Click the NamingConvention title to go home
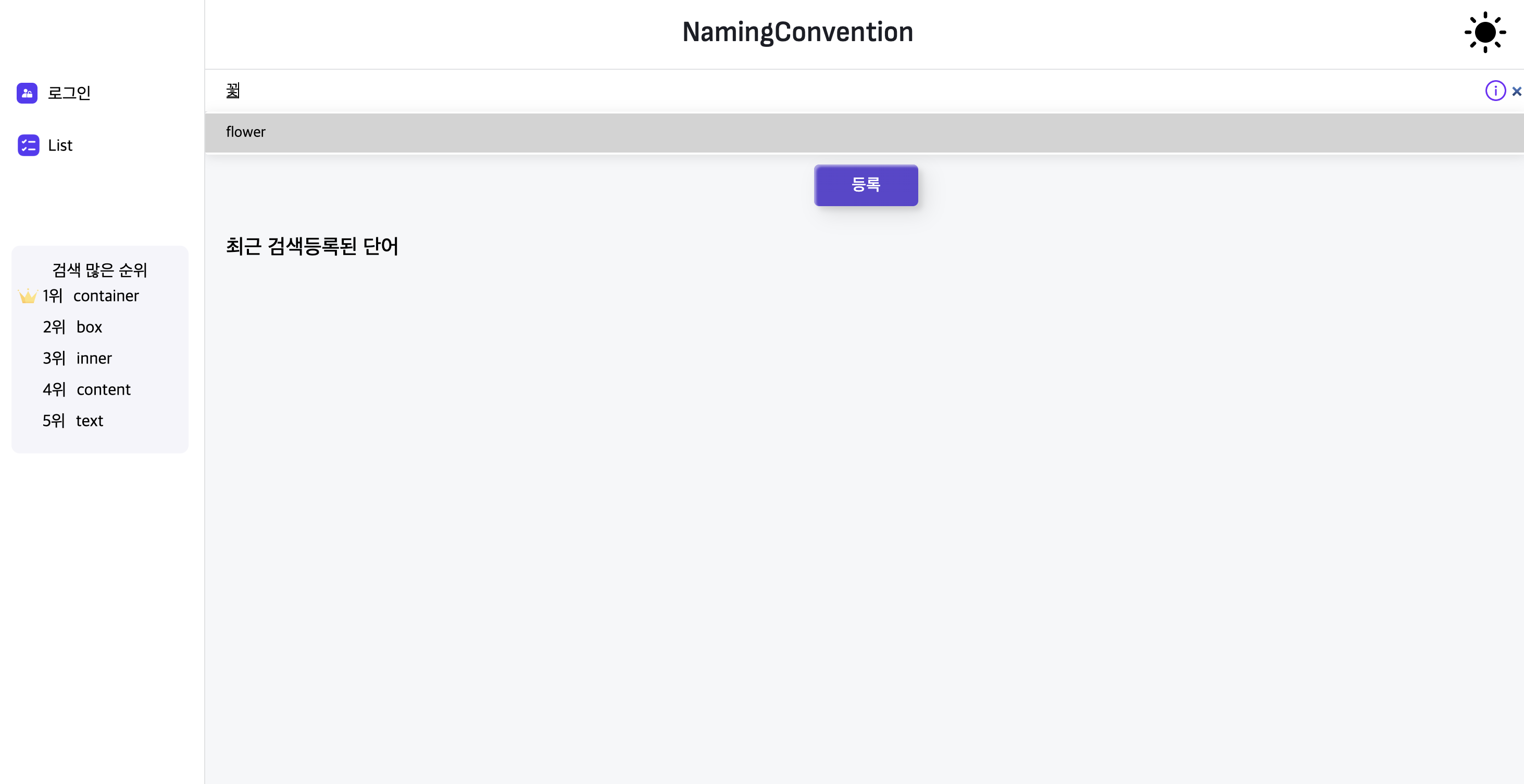The image size is (1524, 784). coord(797,31)
